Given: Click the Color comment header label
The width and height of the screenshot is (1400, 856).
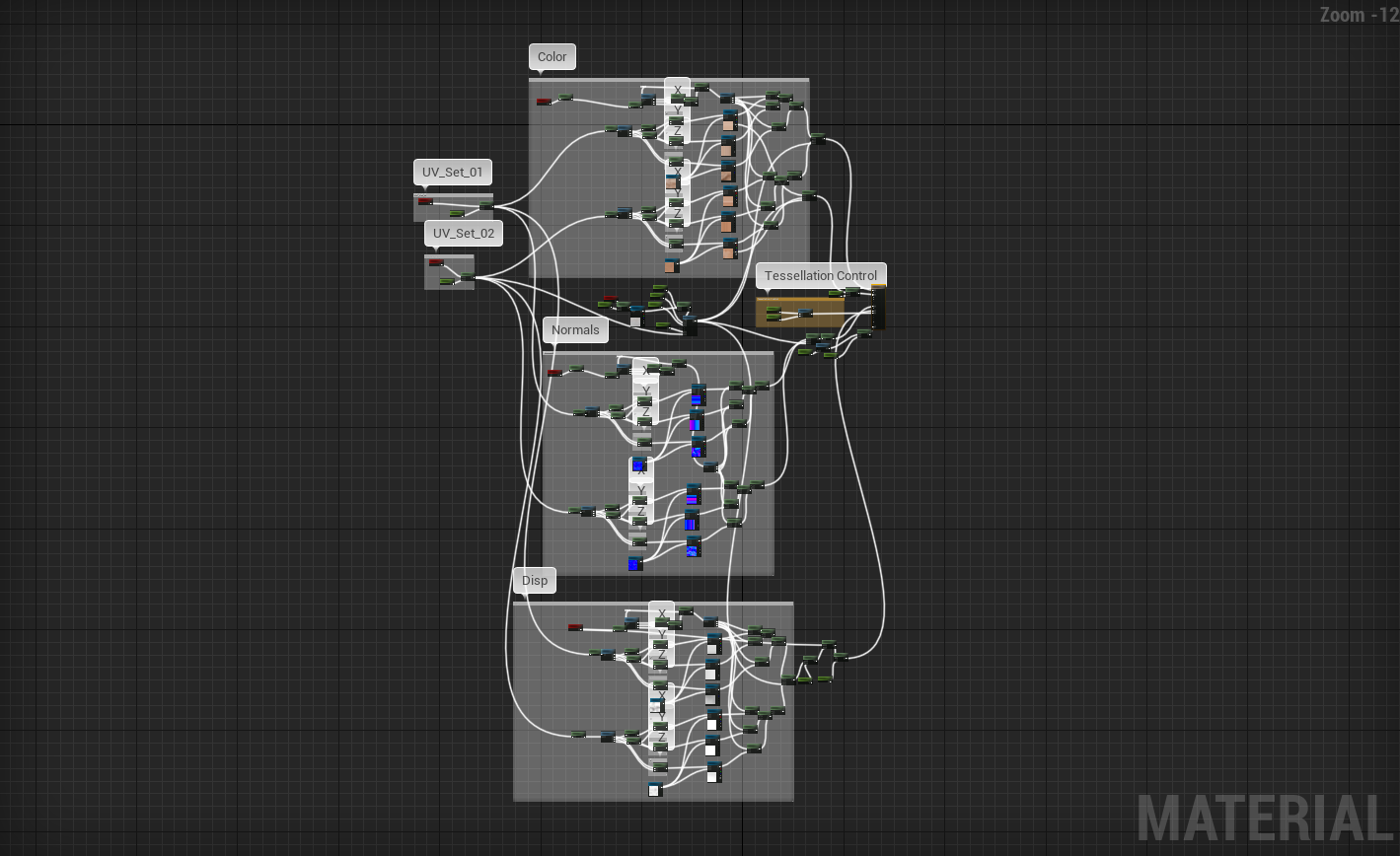Looking at the screenshot, I should pos(552,57).
